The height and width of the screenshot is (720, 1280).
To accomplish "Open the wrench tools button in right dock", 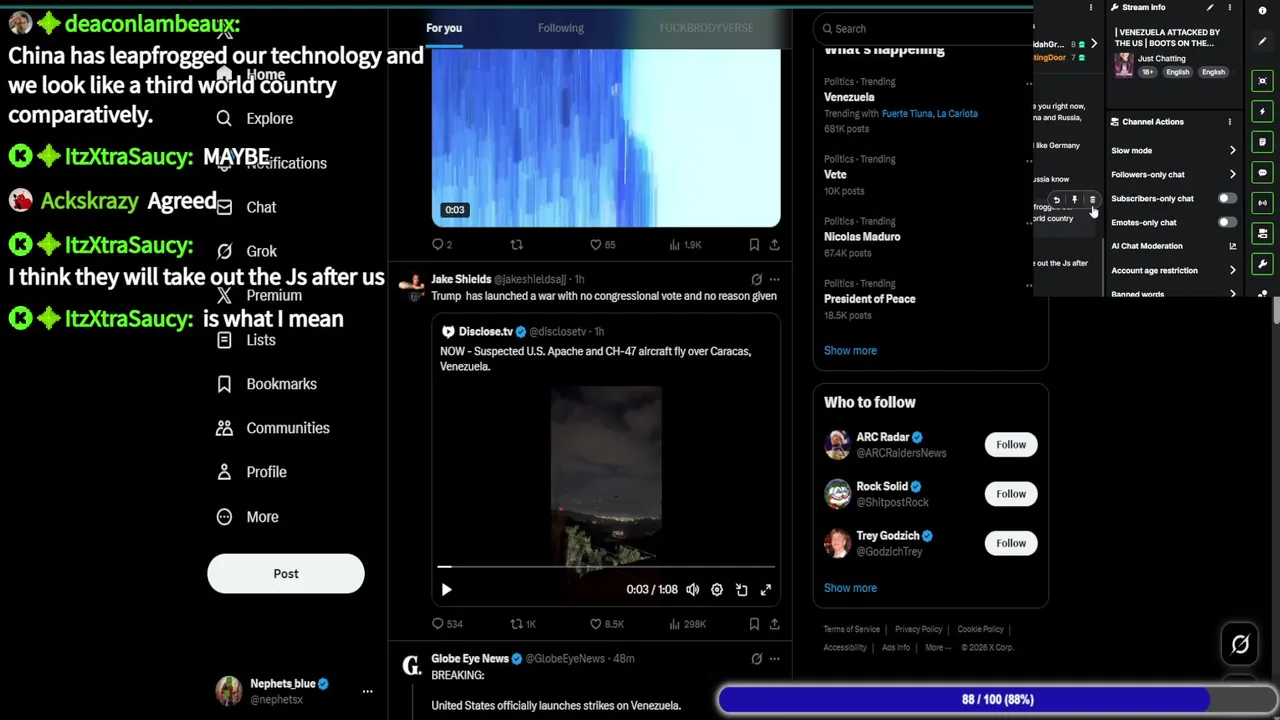I will pos(1262,264).
